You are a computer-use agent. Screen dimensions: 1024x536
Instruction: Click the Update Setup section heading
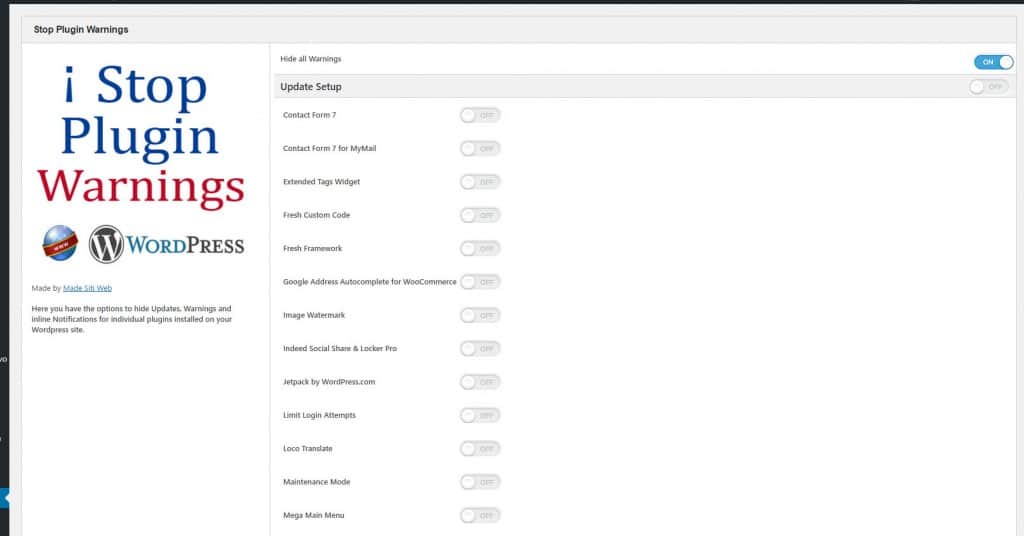coord(311,87)
